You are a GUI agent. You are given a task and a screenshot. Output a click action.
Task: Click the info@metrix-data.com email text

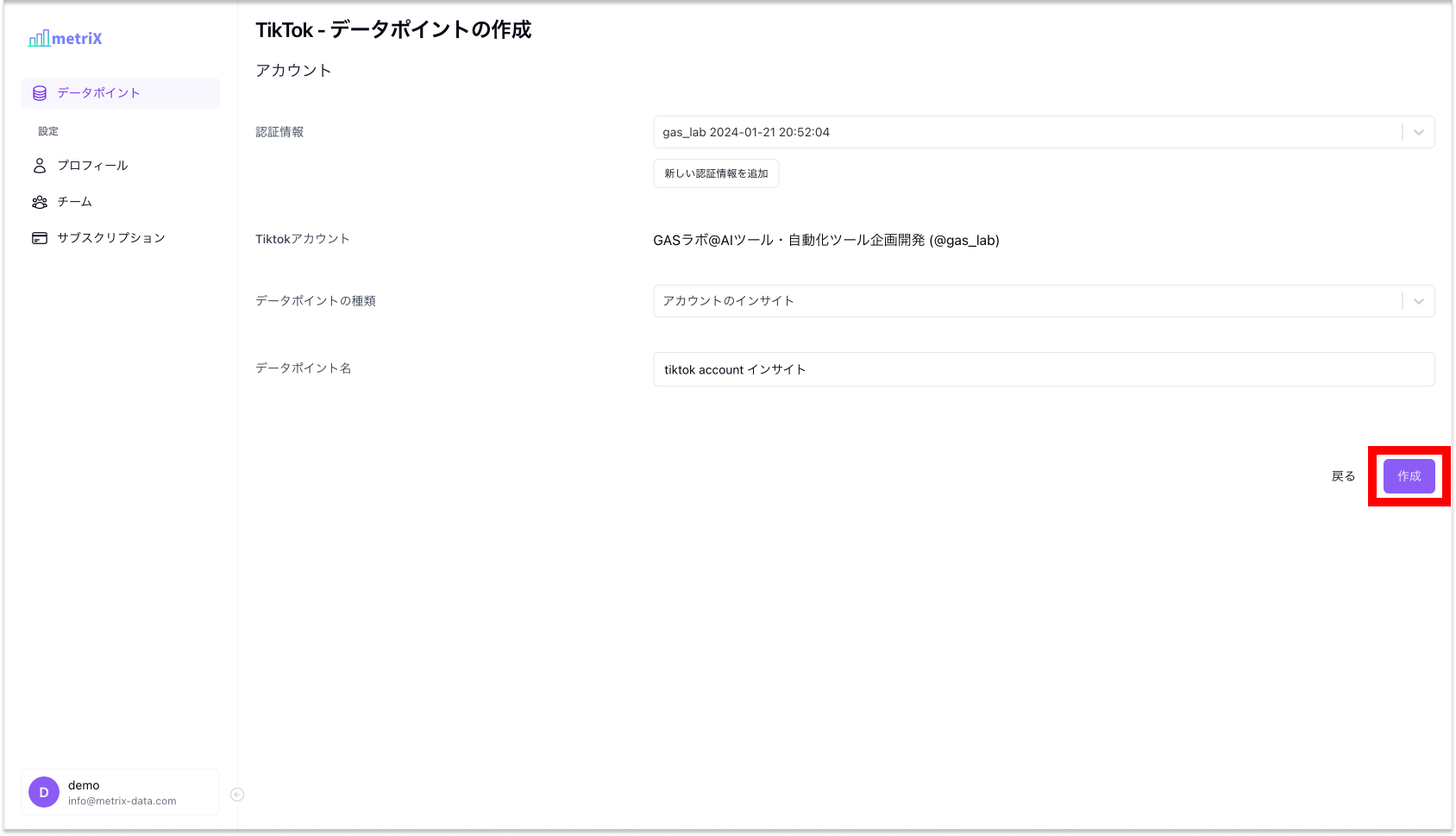point(122,801)
